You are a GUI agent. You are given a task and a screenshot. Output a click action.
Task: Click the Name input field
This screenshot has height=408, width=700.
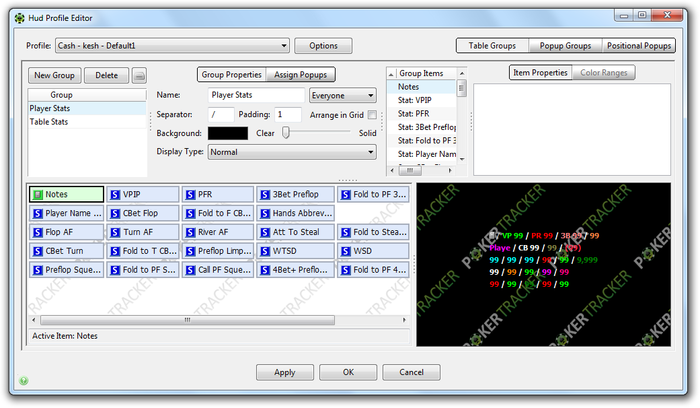(x=256, y=95)
